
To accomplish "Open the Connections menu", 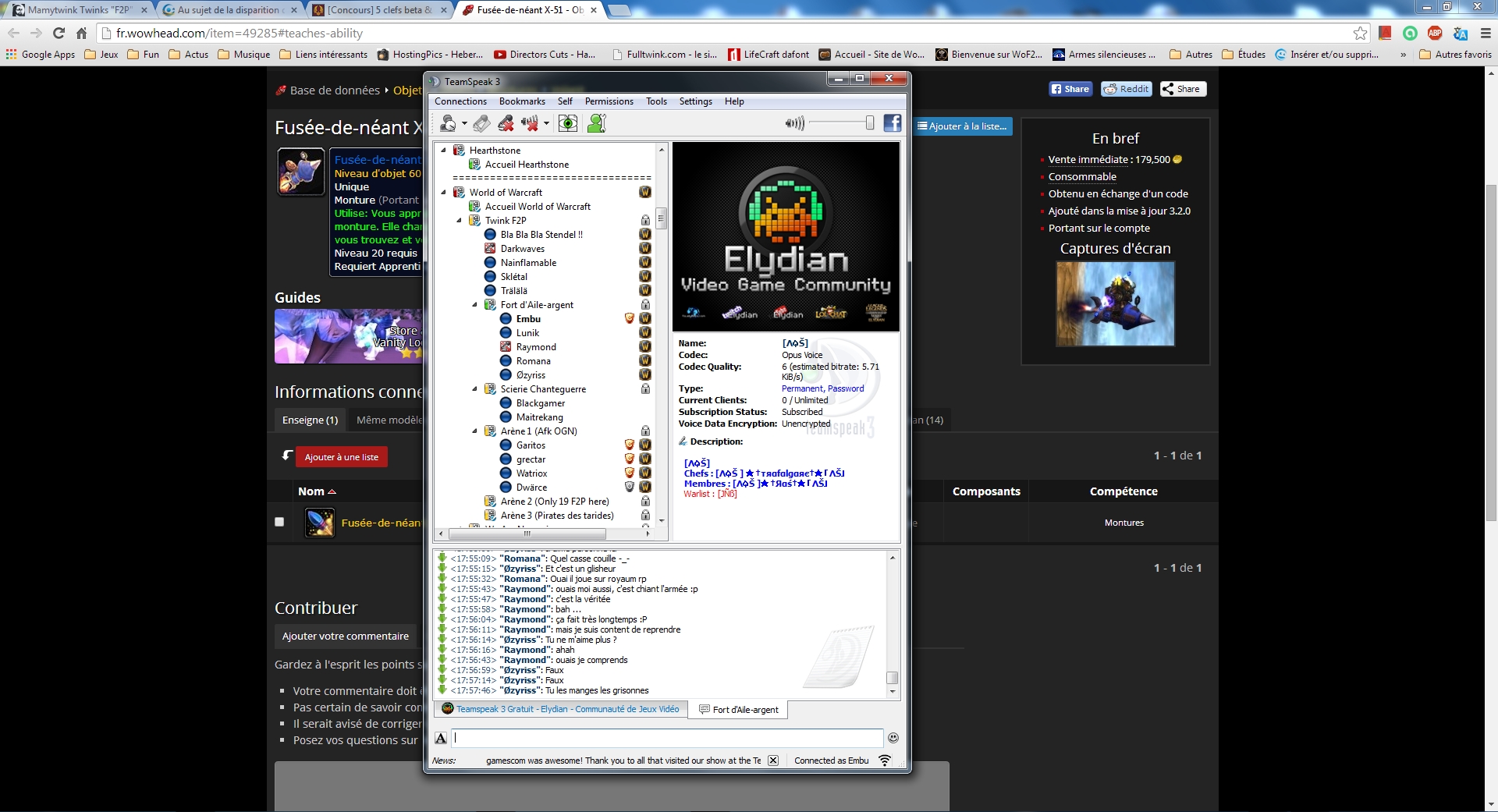I will [460, 101].
